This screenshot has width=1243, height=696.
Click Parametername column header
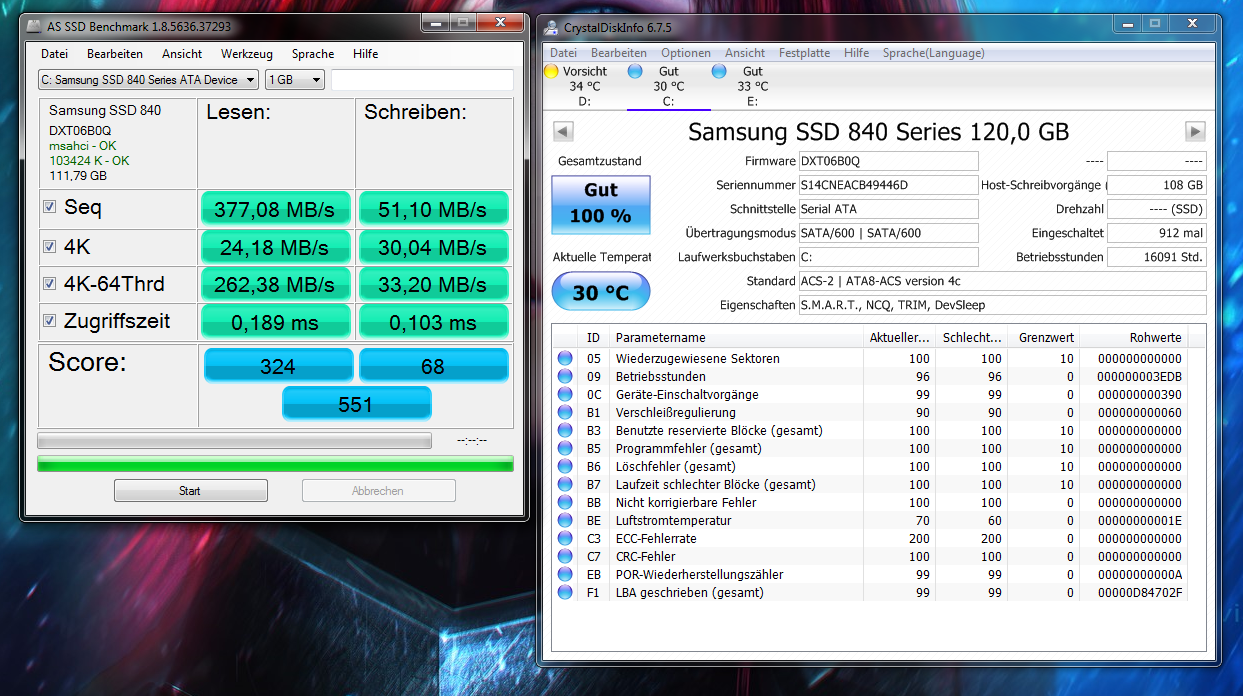click(x=736, y=338)
